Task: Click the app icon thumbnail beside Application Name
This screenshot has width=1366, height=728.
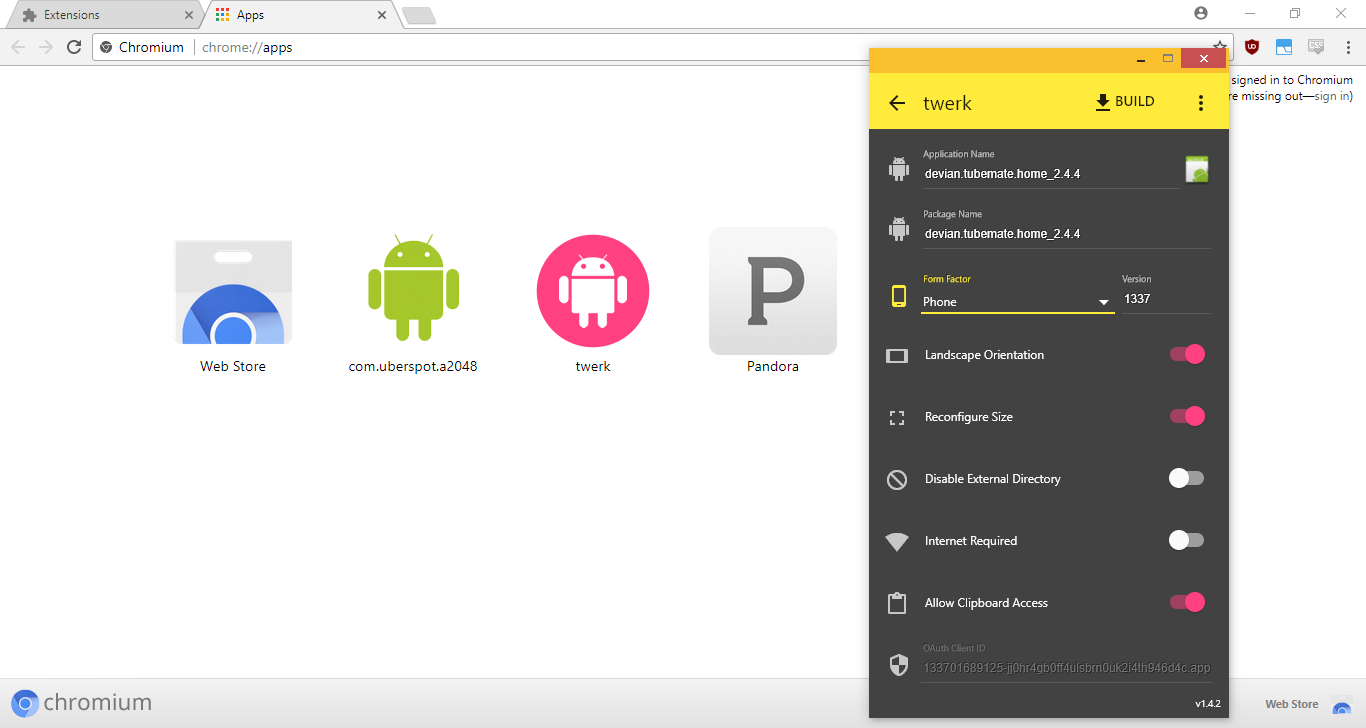Action: (x=1197, y=170)
